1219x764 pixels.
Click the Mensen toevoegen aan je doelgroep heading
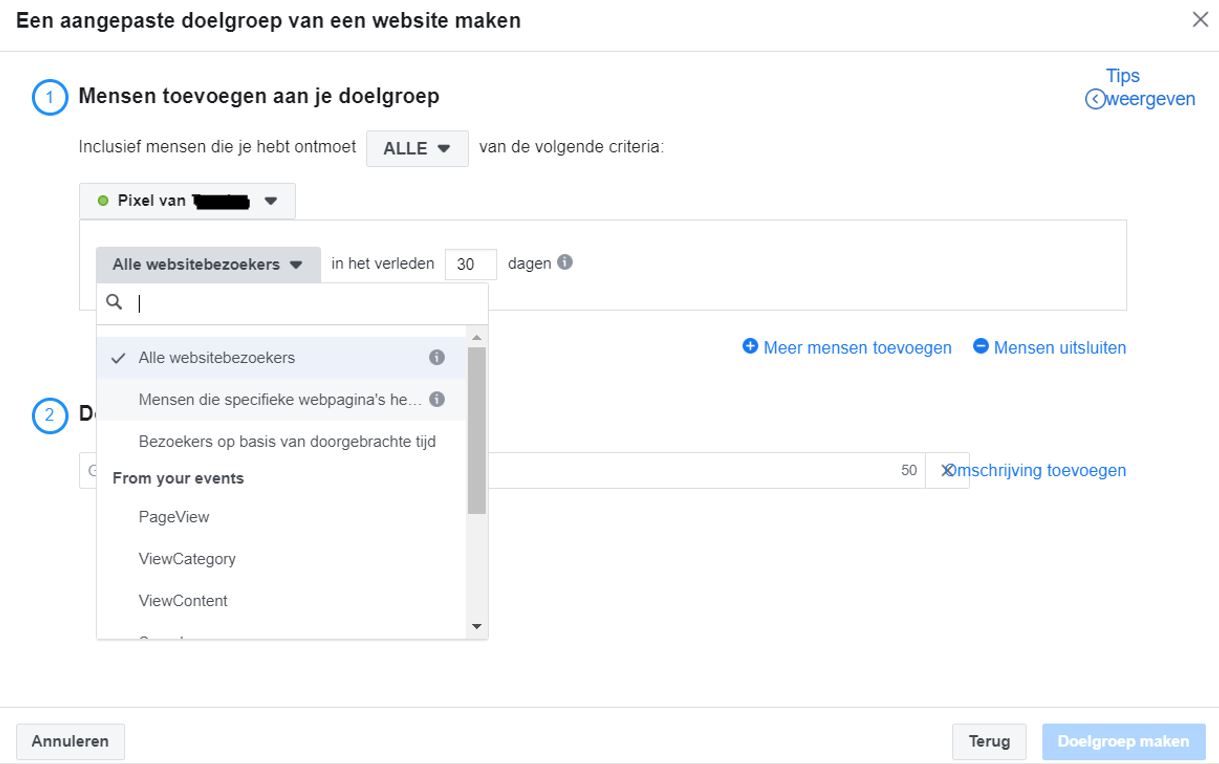[259, 97]
